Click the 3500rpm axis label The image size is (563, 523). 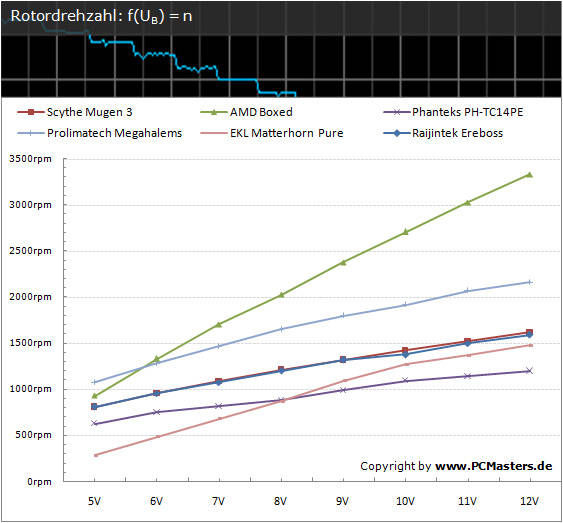click(31, 159)
